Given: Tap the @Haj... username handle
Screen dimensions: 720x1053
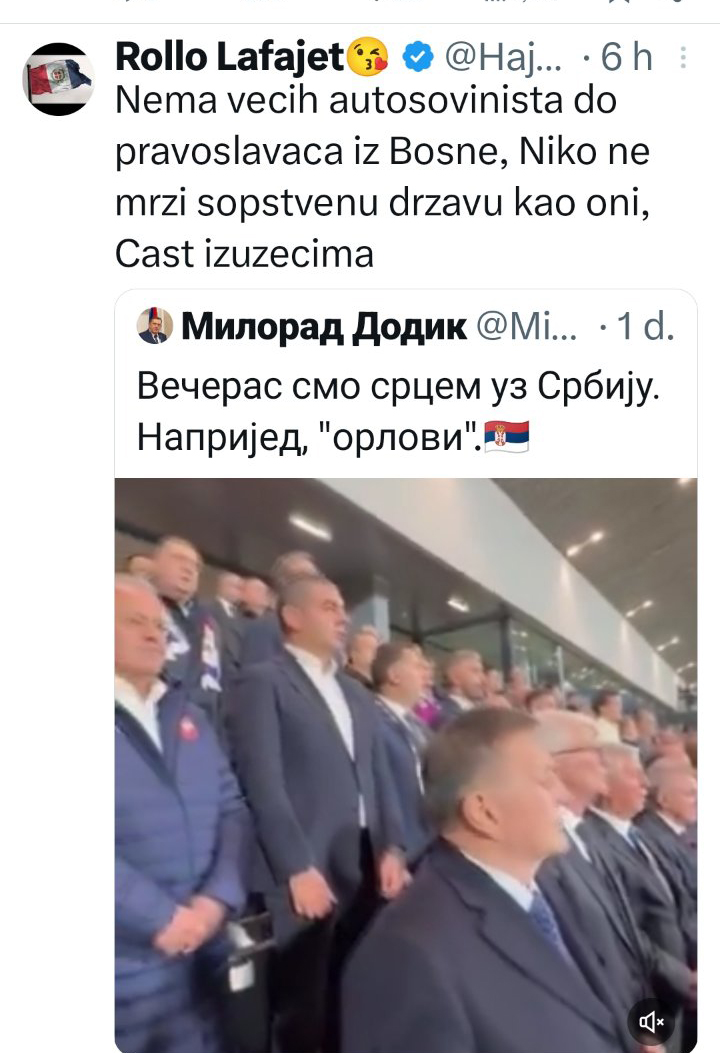Looking at the screenshot, I should [504, 57].
